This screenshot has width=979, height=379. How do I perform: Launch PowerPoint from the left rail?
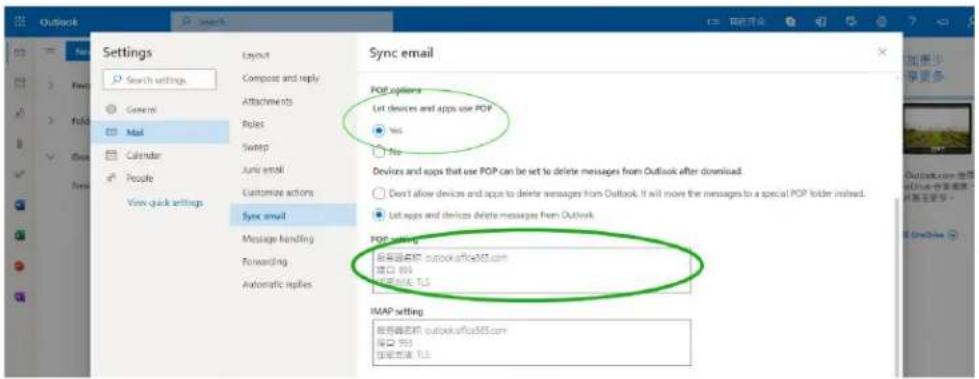(19, 266)
